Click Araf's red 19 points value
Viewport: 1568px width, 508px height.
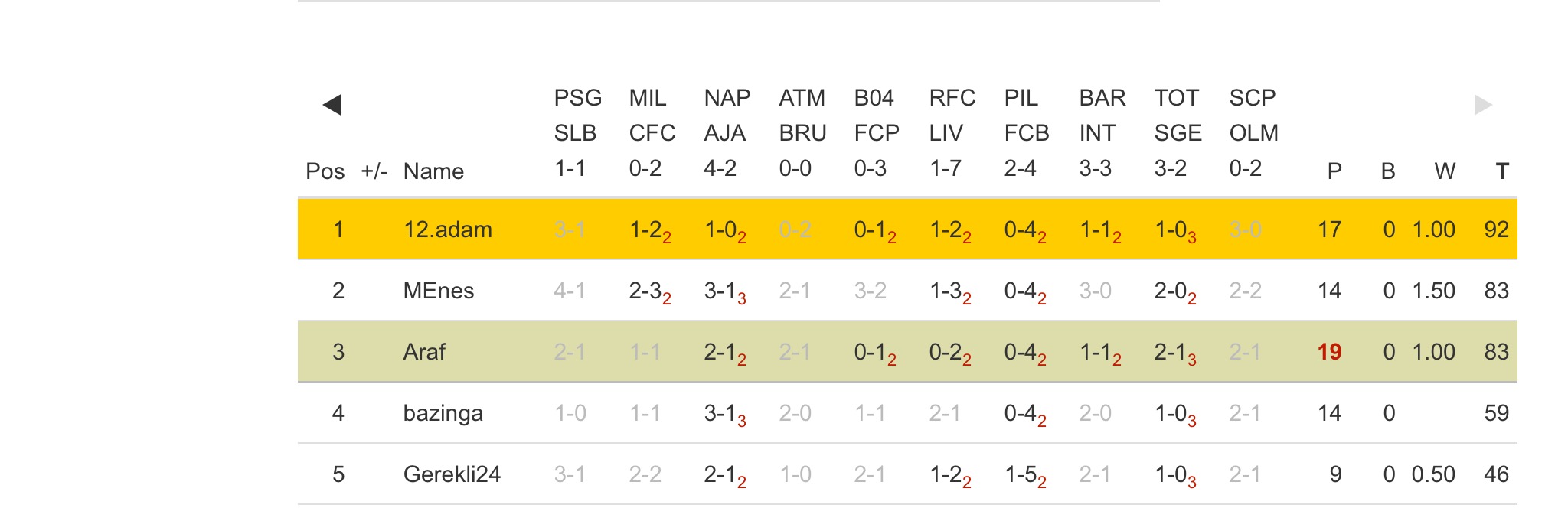point(1329,352)
